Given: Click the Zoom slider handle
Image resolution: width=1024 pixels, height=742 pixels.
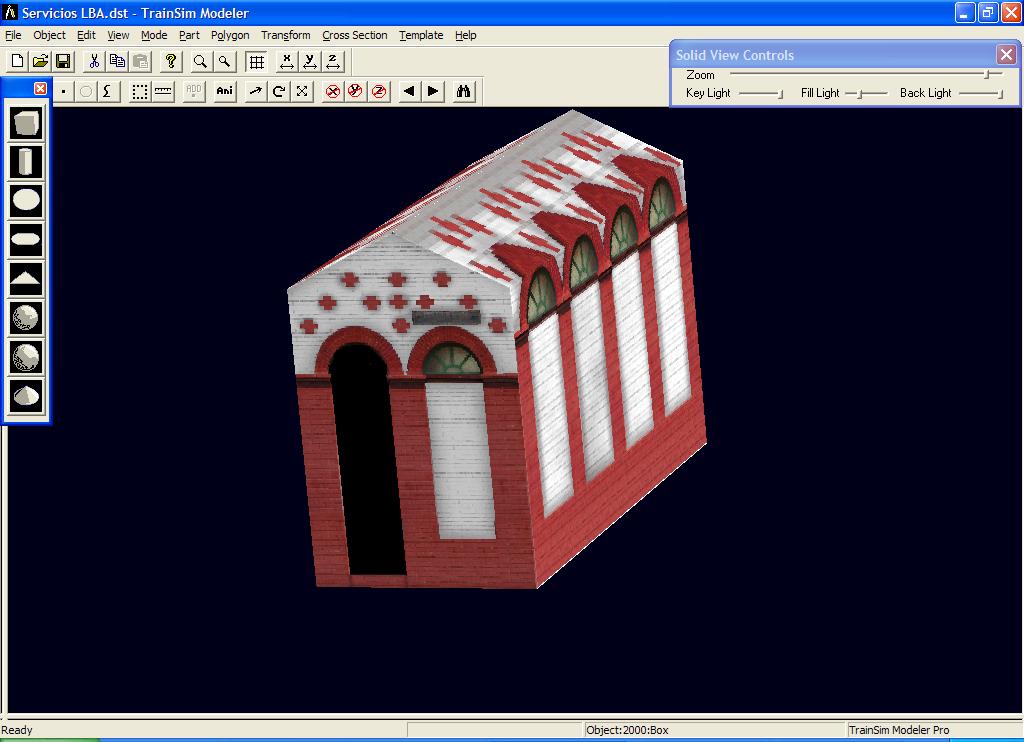Looking at the screenshot, I should coord(987,74).
